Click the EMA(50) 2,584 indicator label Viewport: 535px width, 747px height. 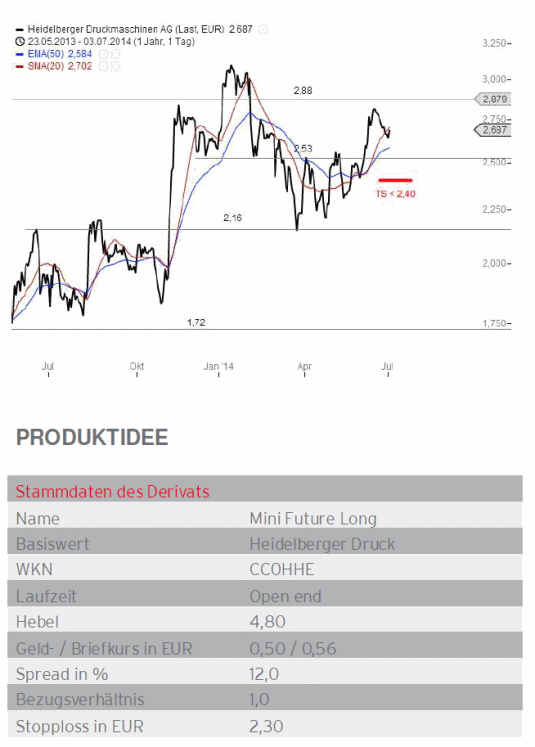60,54
